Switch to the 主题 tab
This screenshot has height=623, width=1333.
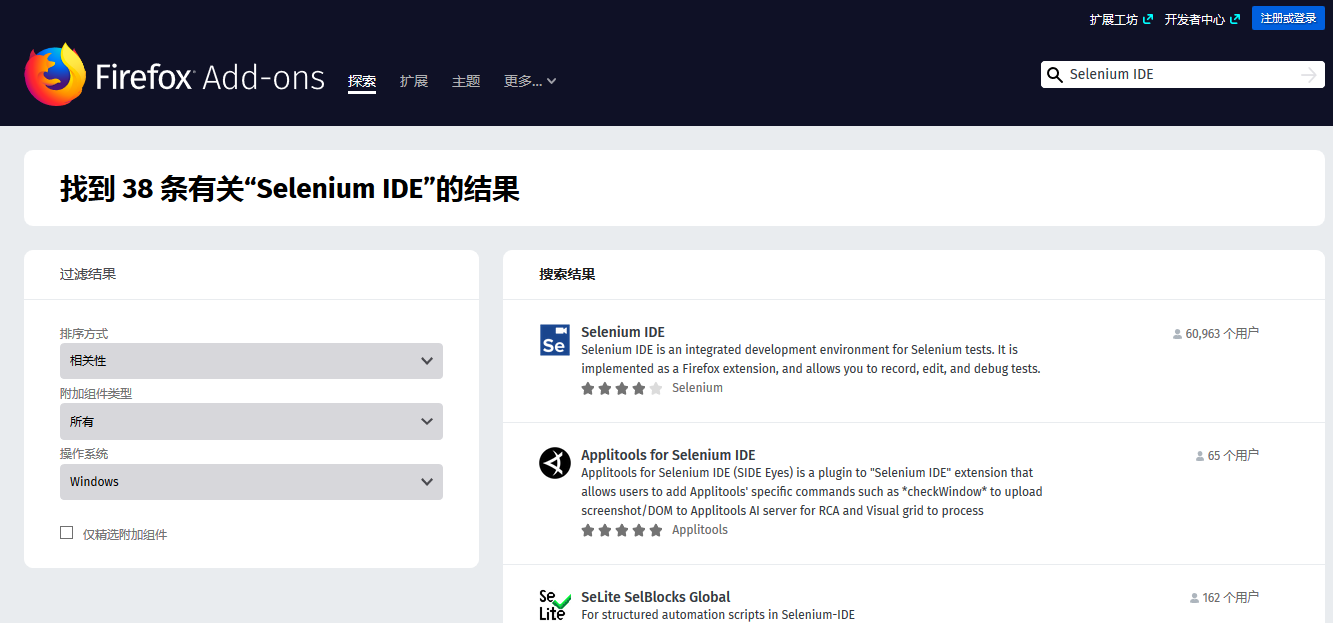tap(466, 81)
